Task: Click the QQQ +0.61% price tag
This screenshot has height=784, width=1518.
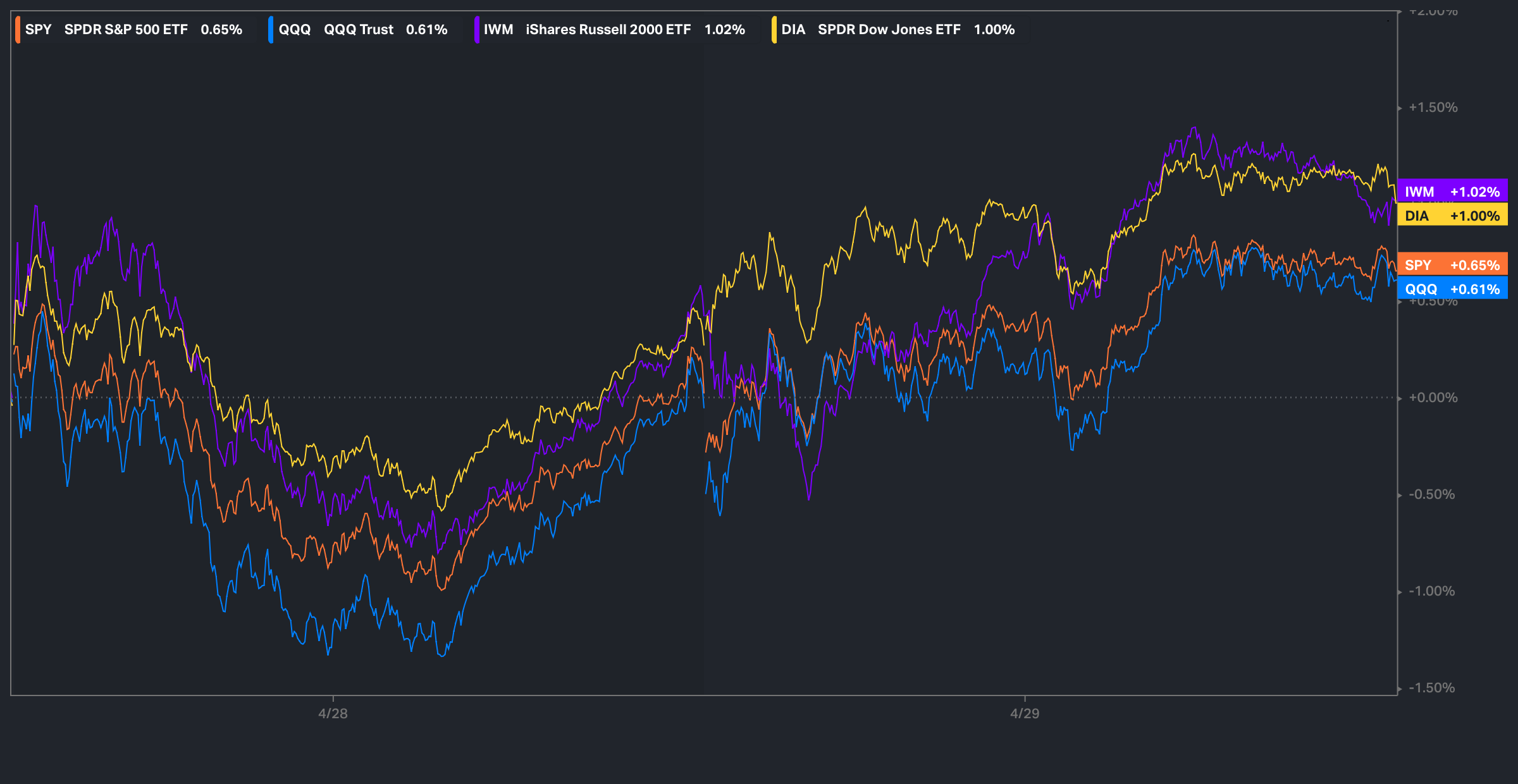Action: coord(1452,289)
